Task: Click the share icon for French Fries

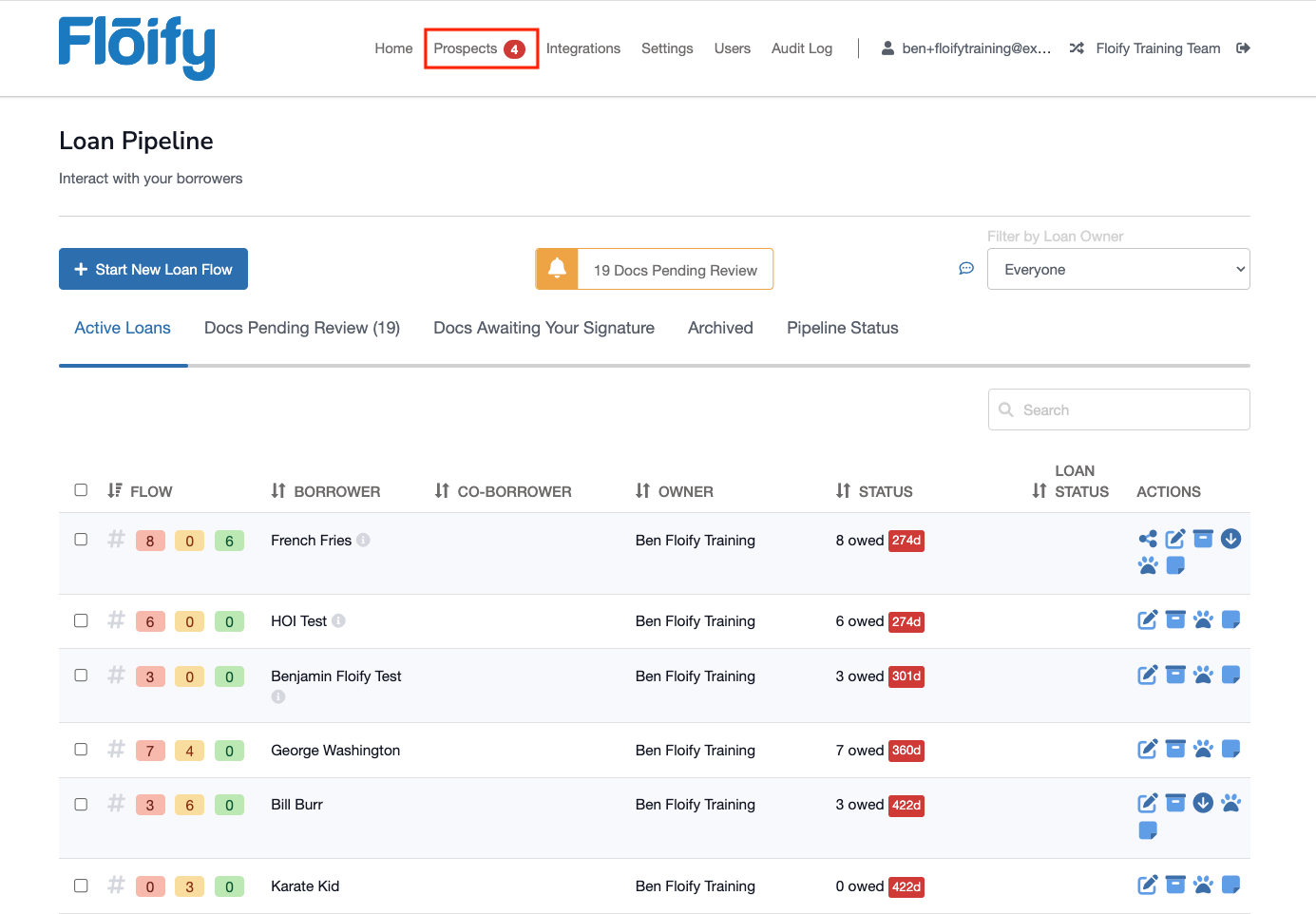Action: (x=1148, y=540)
